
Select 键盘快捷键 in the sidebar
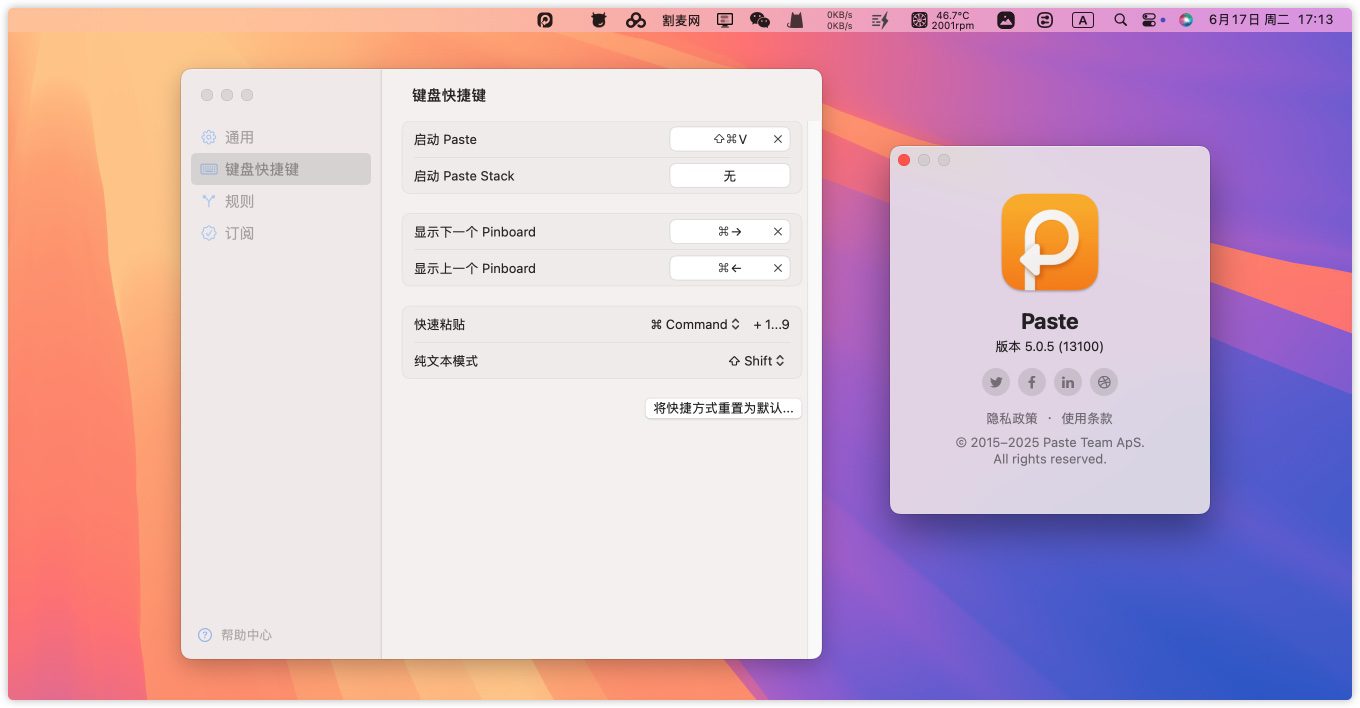(x=280, y=169)
